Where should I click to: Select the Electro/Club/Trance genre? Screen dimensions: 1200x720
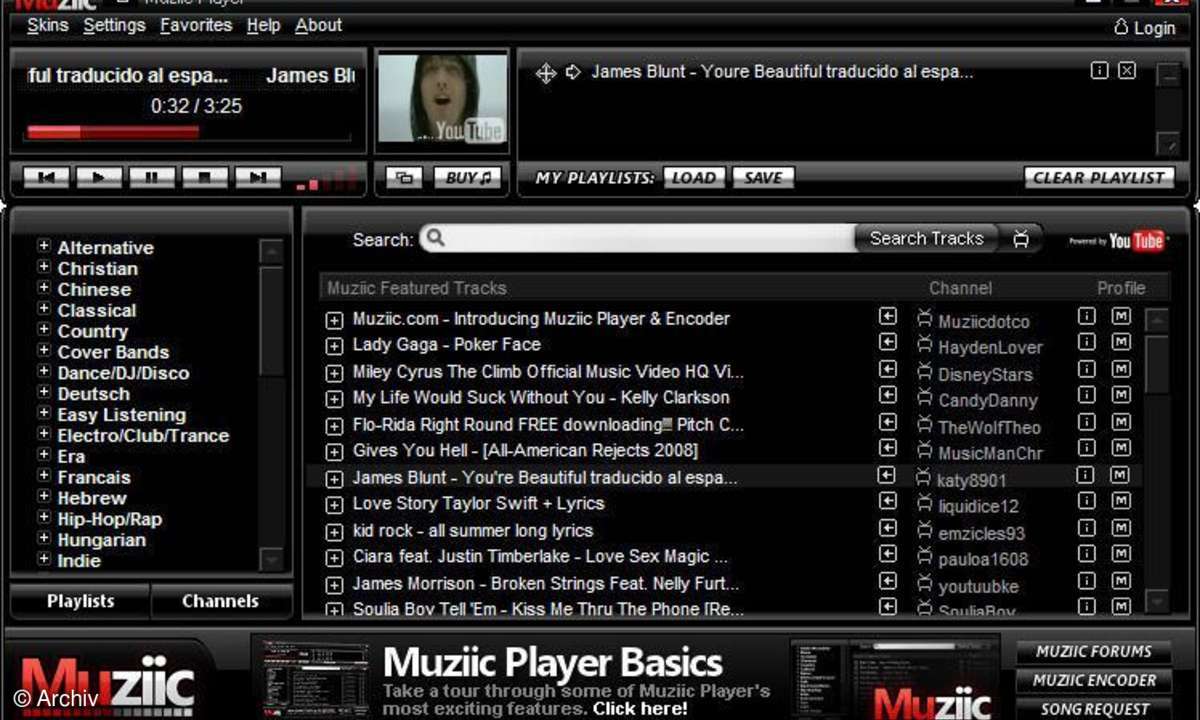(143, 435)
